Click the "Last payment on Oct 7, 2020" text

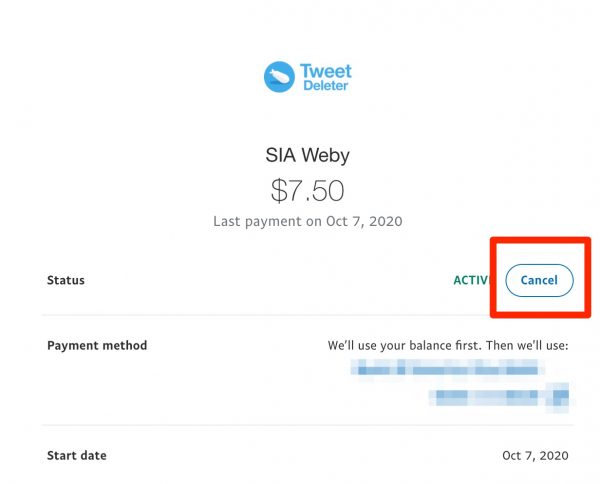307,221
